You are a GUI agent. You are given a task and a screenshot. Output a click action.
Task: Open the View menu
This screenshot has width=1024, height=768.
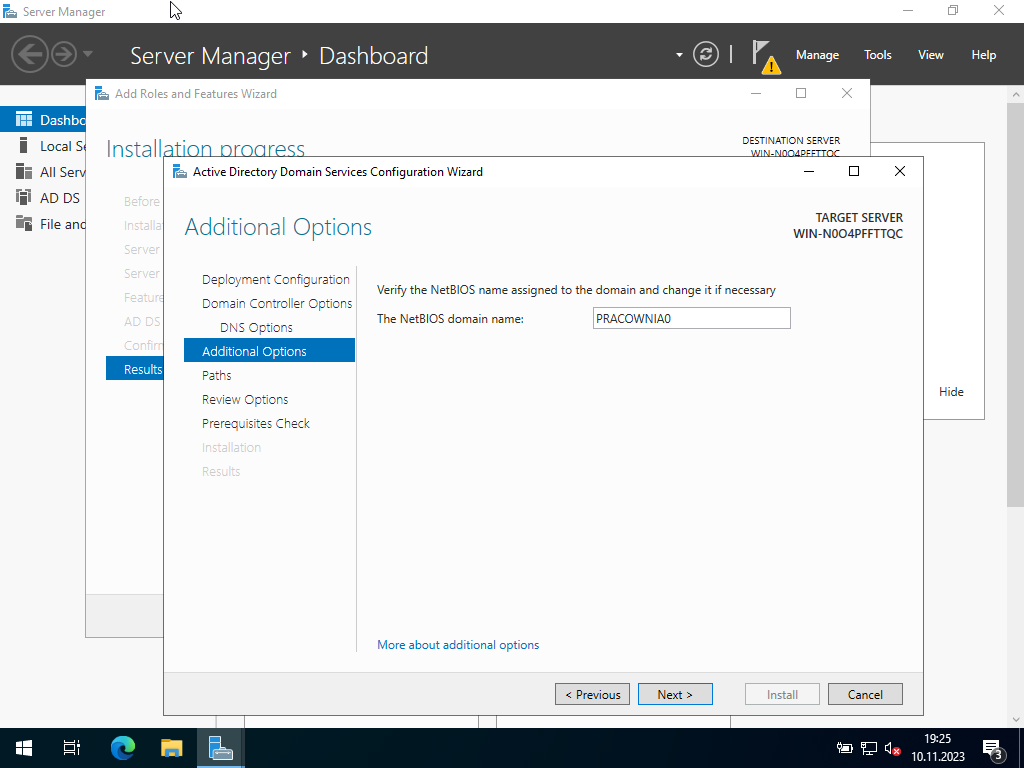931,55
